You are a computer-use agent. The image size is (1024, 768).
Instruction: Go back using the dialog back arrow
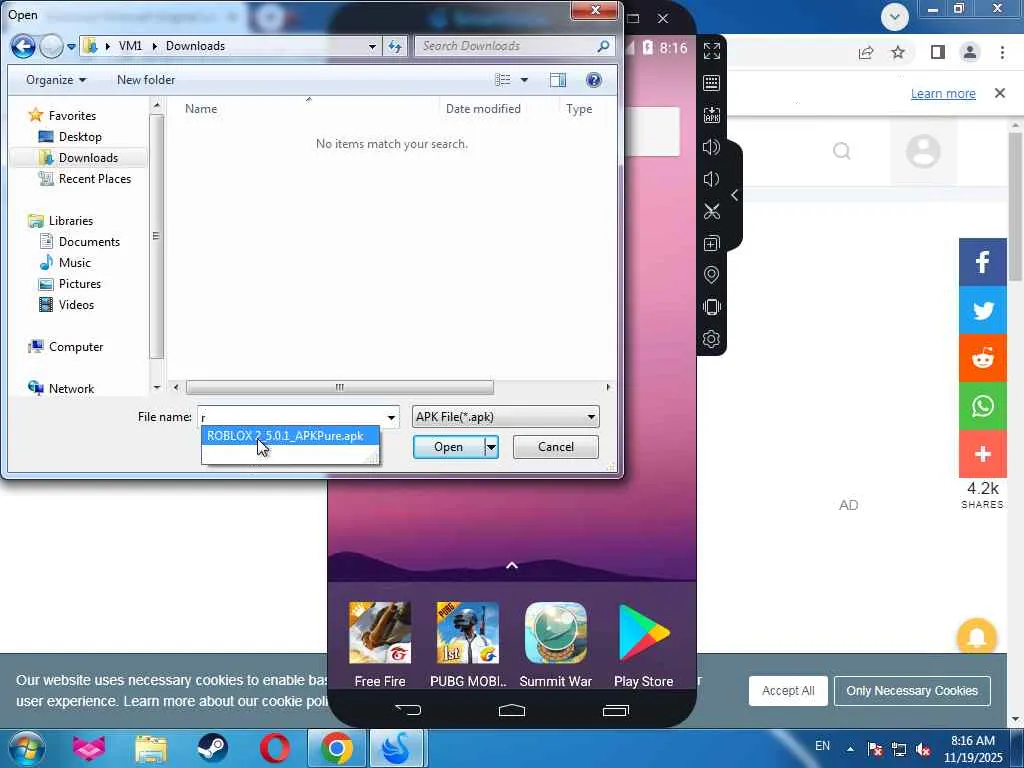click(23, 46)
